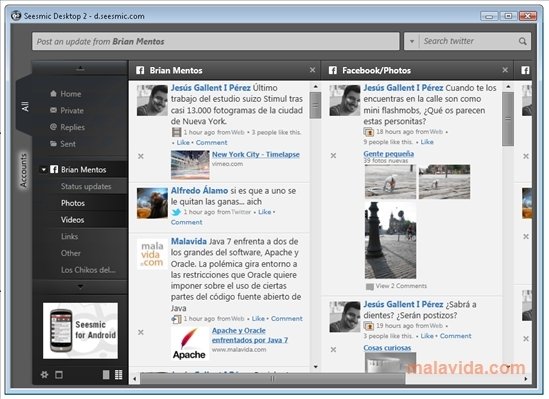Click Facebook icon in Facebook/Photos header
This screenshot has width=549, height=399.
point(333,70)
